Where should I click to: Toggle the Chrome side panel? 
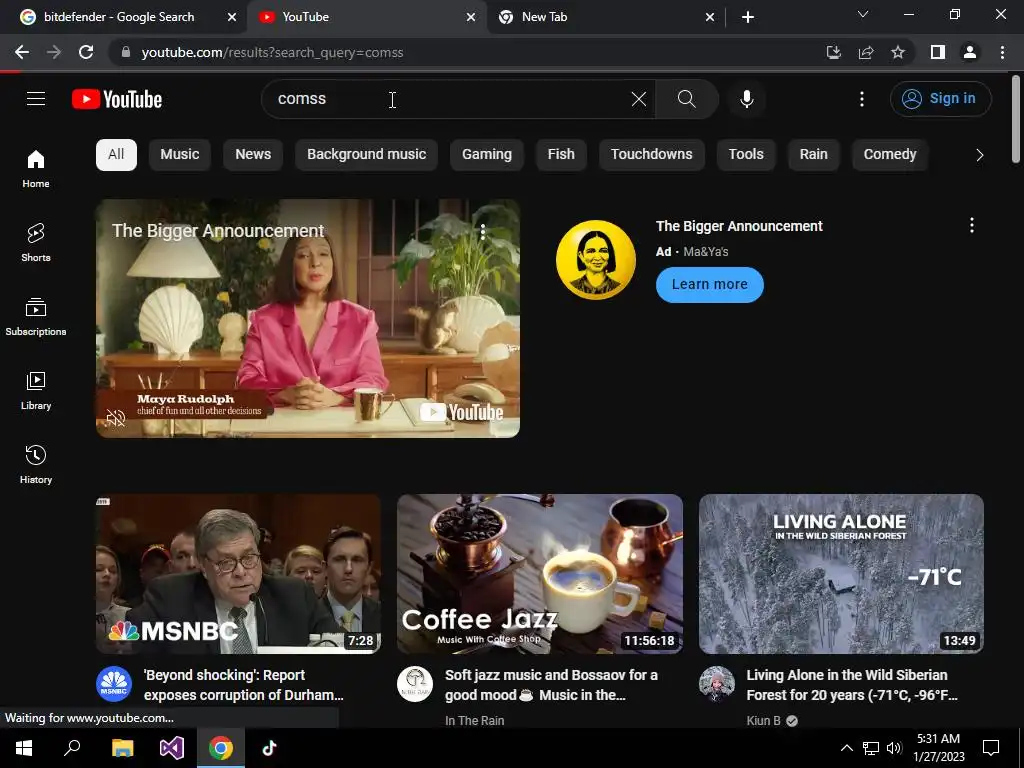point(938,52)
